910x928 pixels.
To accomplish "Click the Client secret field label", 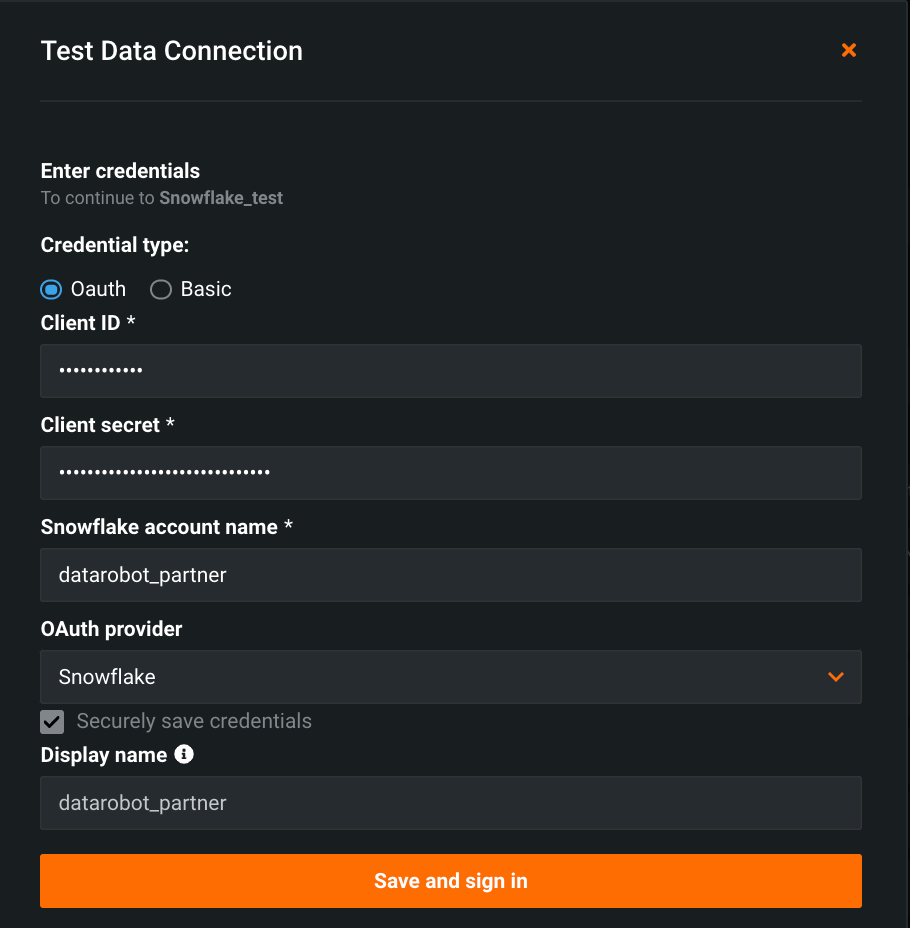I will point(100,425).
